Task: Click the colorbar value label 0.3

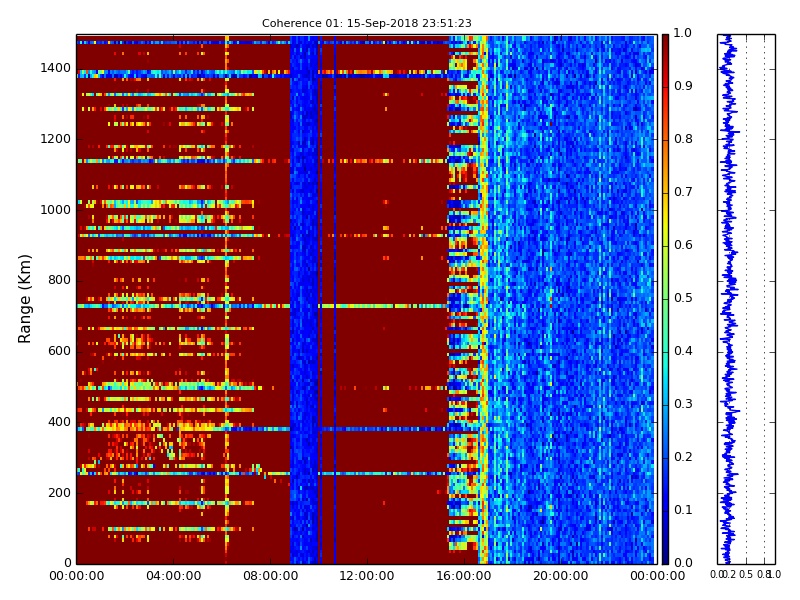Action: coord(683,404)
